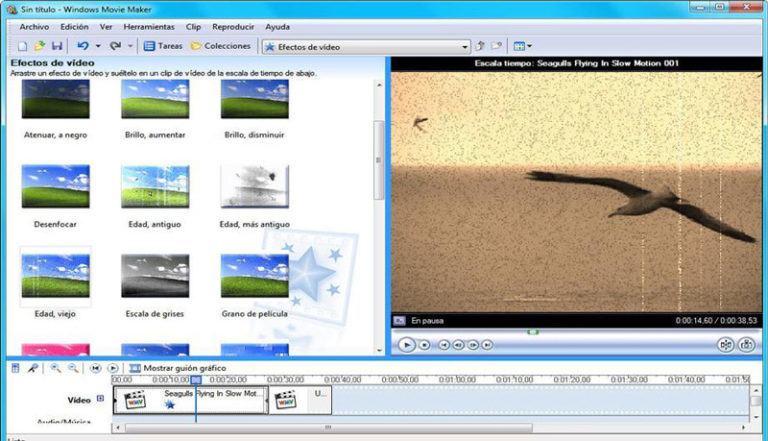This screenshot has width=768, height=441.
Task: Switch view with Mostrar guión gráfico
Action: (x=178, y=368)
